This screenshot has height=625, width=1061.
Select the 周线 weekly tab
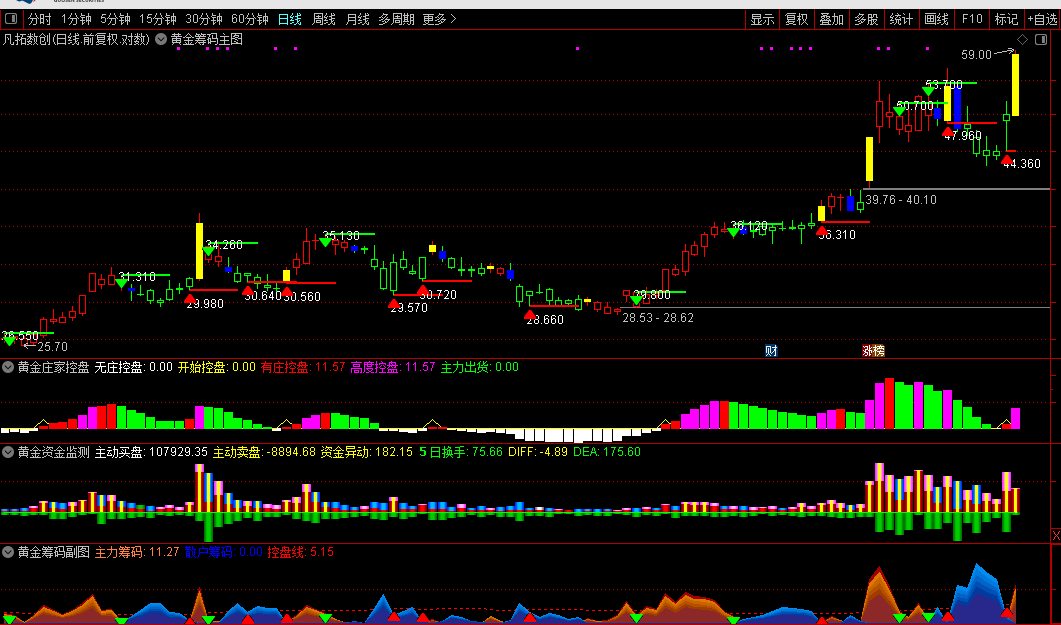click(x=323, y=19)
